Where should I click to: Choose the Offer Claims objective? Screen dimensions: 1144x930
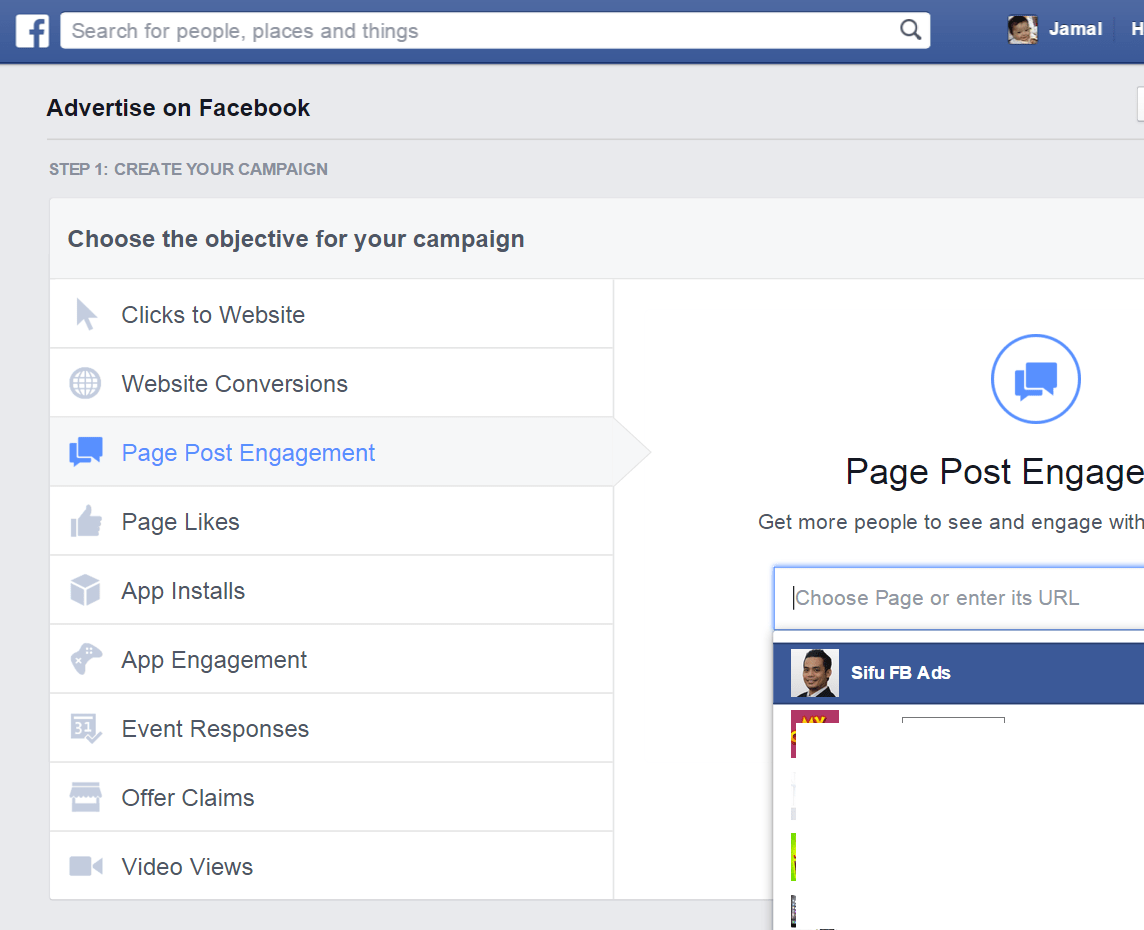point(331,797)
